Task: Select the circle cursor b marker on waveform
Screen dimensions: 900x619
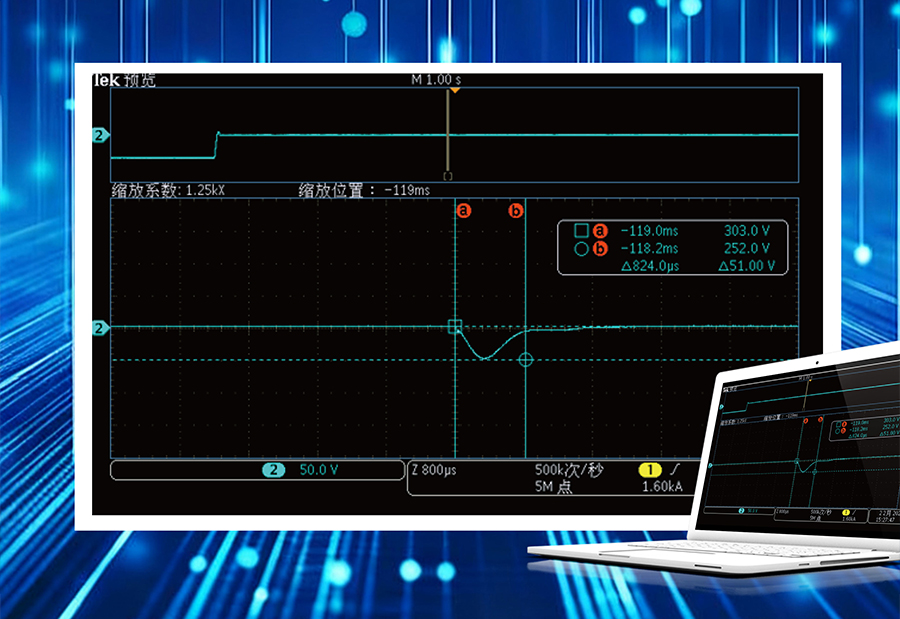Action: [x=526, y=360]
